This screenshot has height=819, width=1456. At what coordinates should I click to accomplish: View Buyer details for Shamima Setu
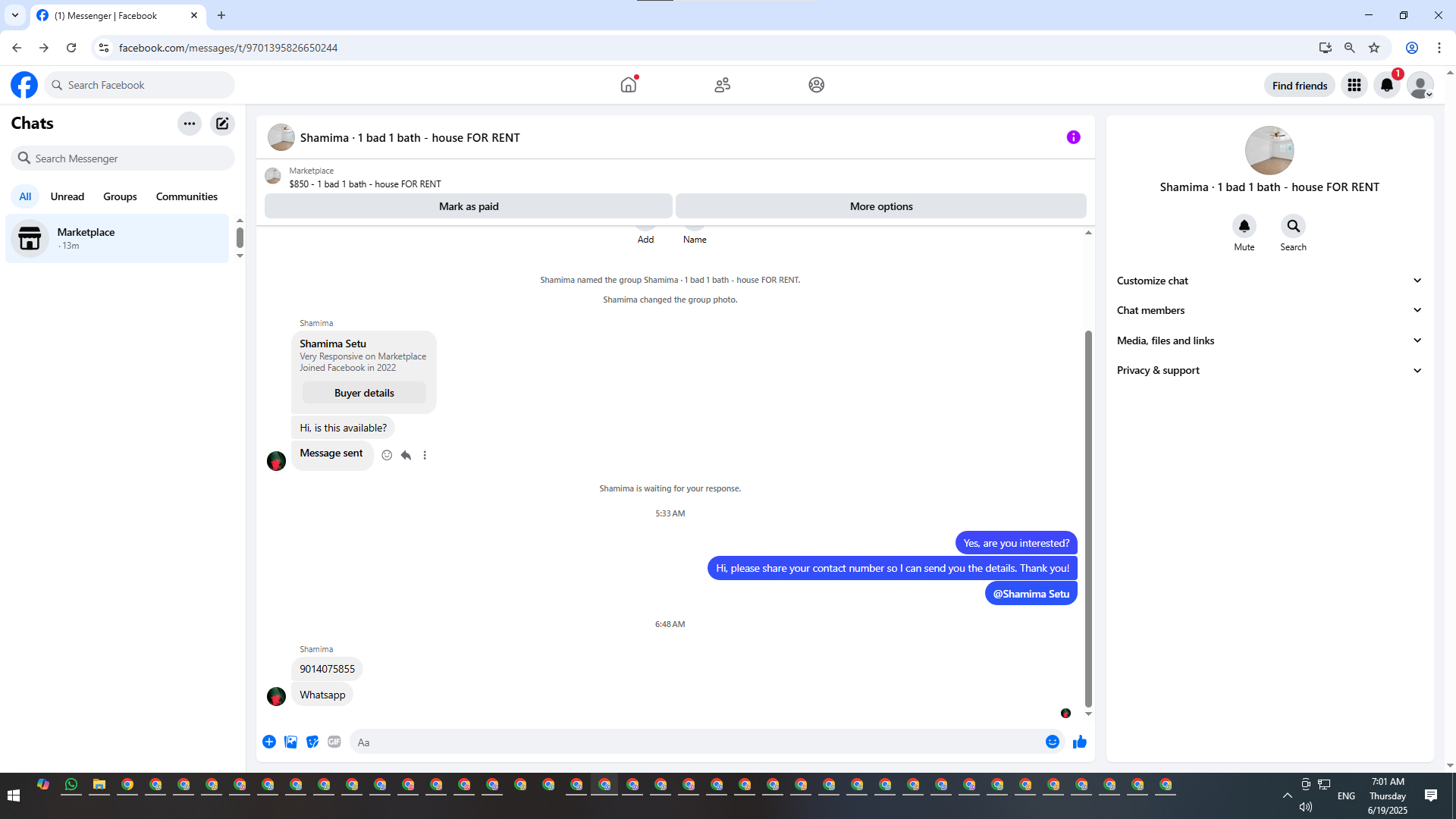364,393
